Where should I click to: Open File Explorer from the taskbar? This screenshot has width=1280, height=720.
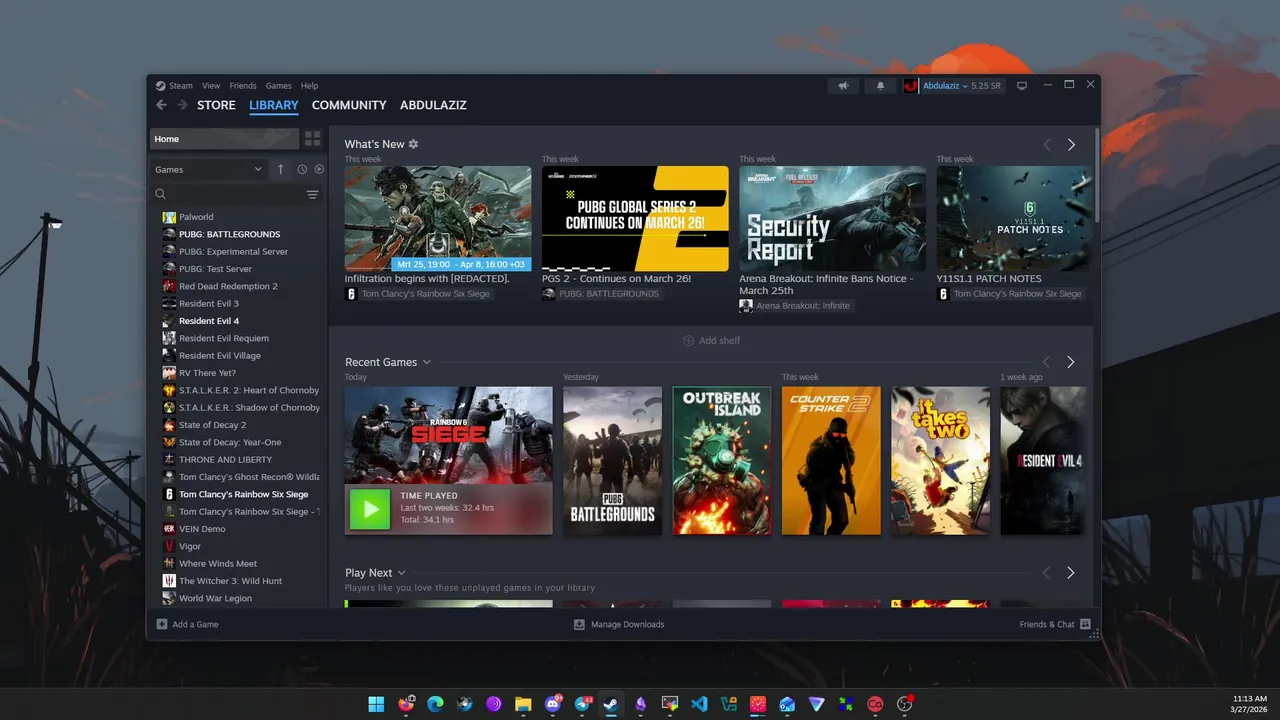tap(523, 704)
